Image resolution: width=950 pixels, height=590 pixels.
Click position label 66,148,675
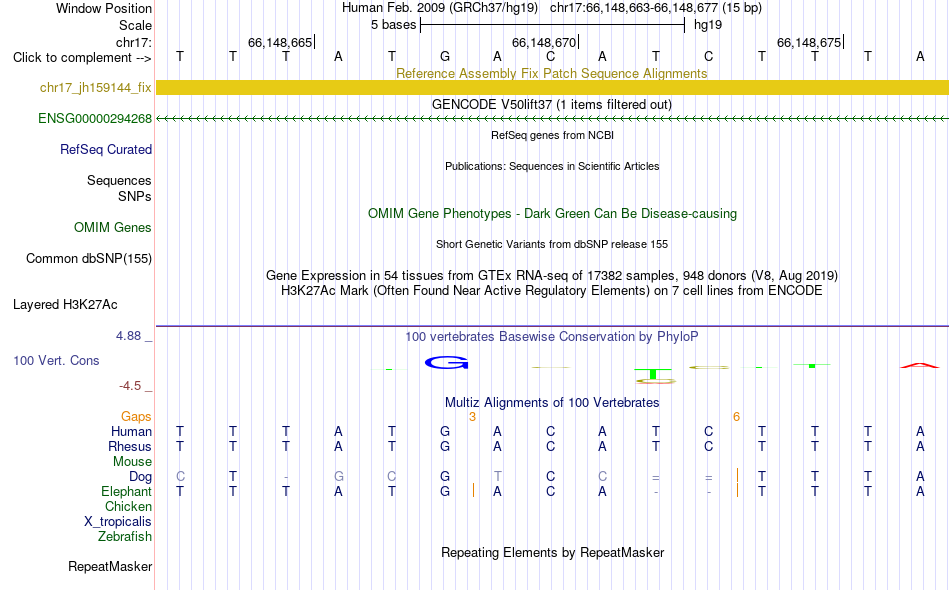pyautogui.click(x=809, y=42)
